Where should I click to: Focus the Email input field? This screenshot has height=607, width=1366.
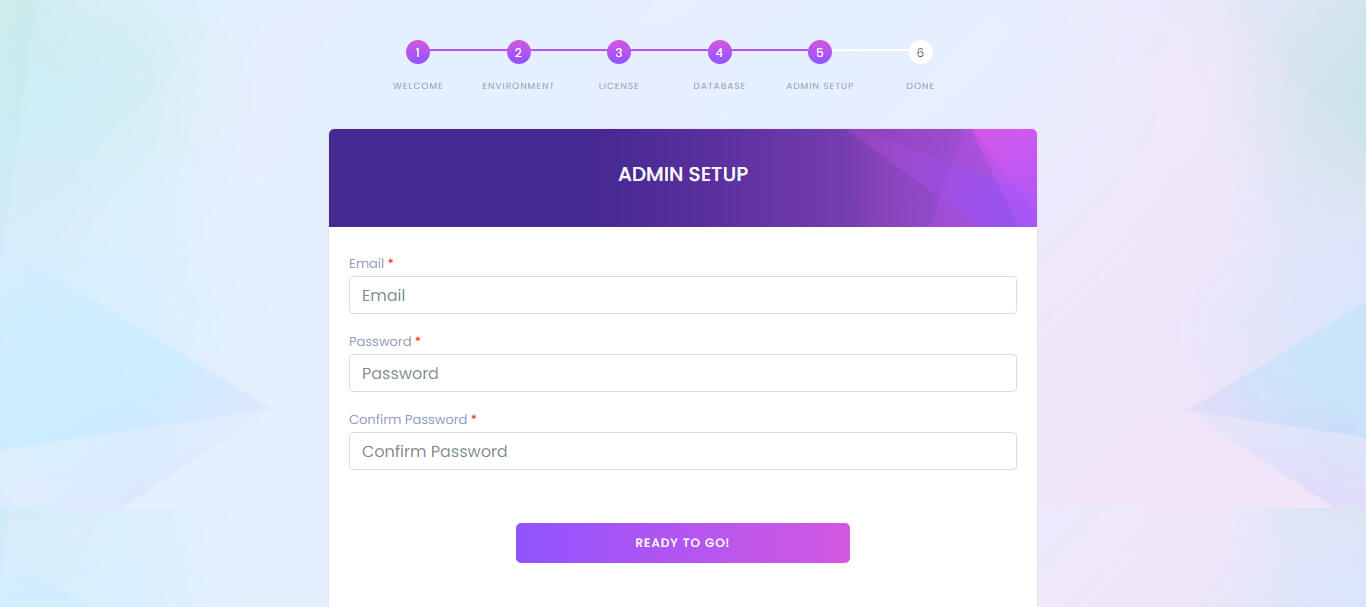683,295
